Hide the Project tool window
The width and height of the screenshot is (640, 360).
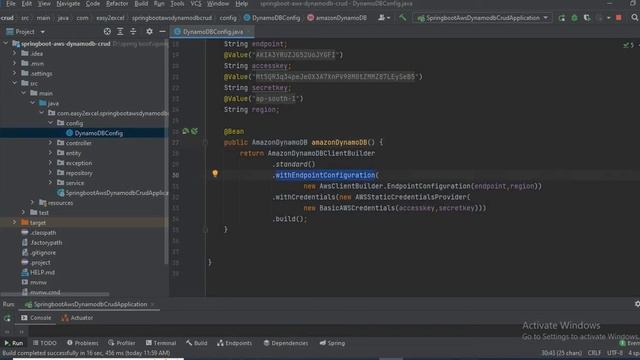point(162,31)
